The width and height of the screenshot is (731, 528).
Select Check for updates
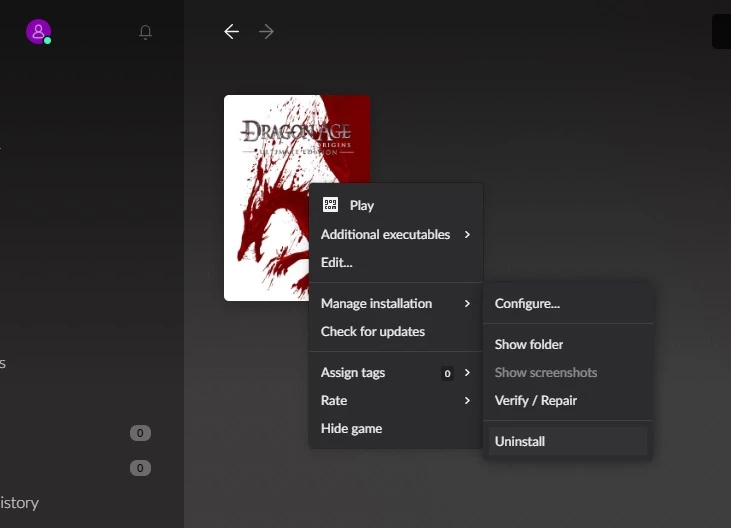pyautogui.click(x=396, y=331)
